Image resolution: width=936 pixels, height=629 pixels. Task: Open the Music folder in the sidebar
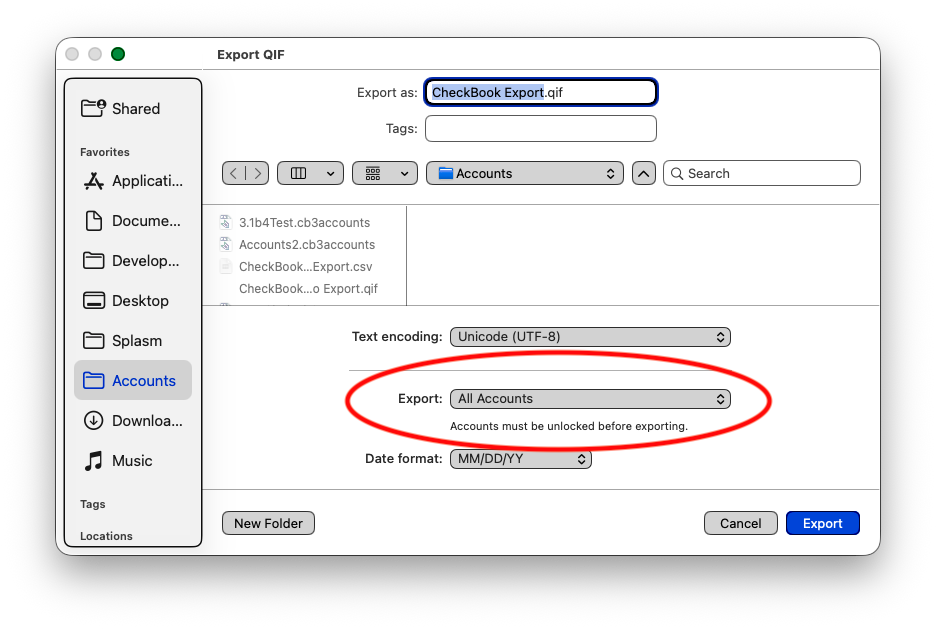133,461
